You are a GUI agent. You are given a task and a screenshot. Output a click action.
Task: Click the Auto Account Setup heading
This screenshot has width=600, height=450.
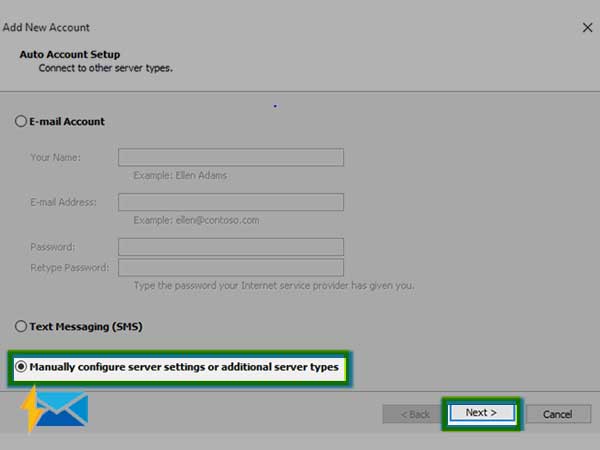click(70, 54)
